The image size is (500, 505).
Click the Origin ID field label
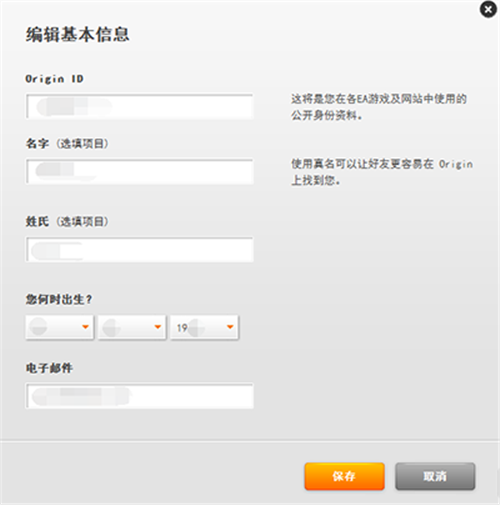55,79
